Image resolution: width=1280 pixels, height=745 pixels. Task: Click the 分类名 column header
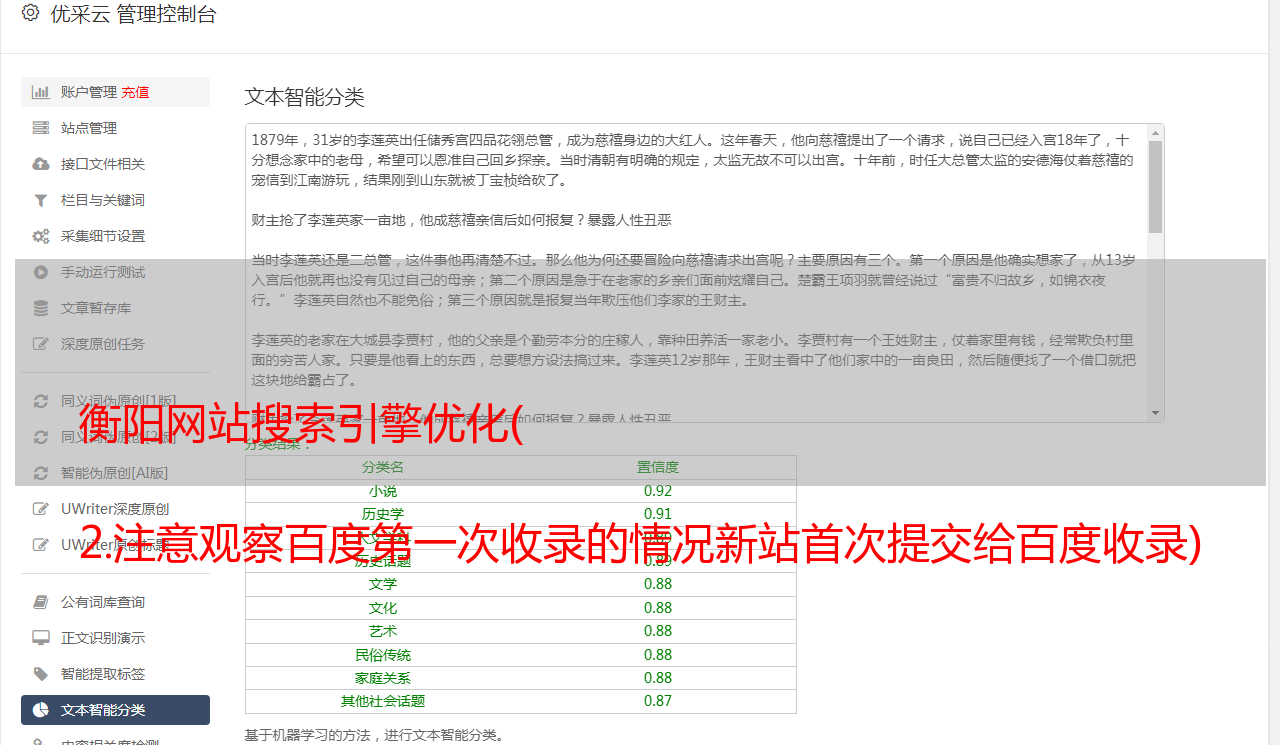(x=383, y=467)
